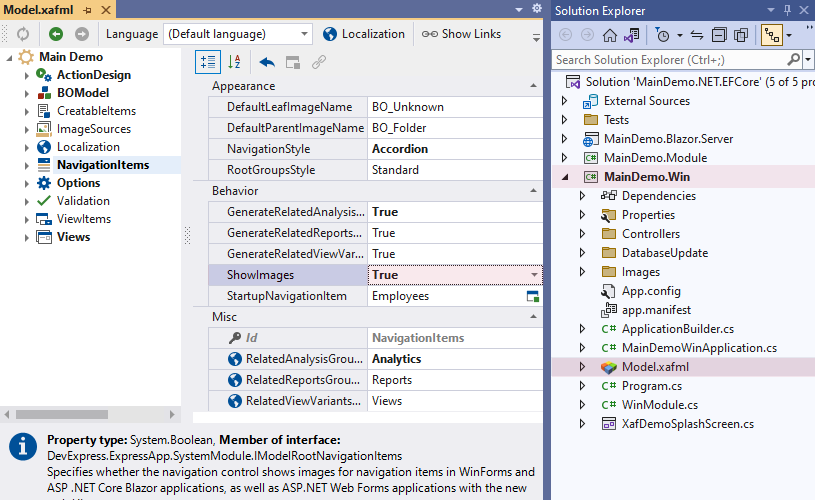The image size is (815, 500).
Task: Click the grayed window navigate icon
Action: point(293,63)
